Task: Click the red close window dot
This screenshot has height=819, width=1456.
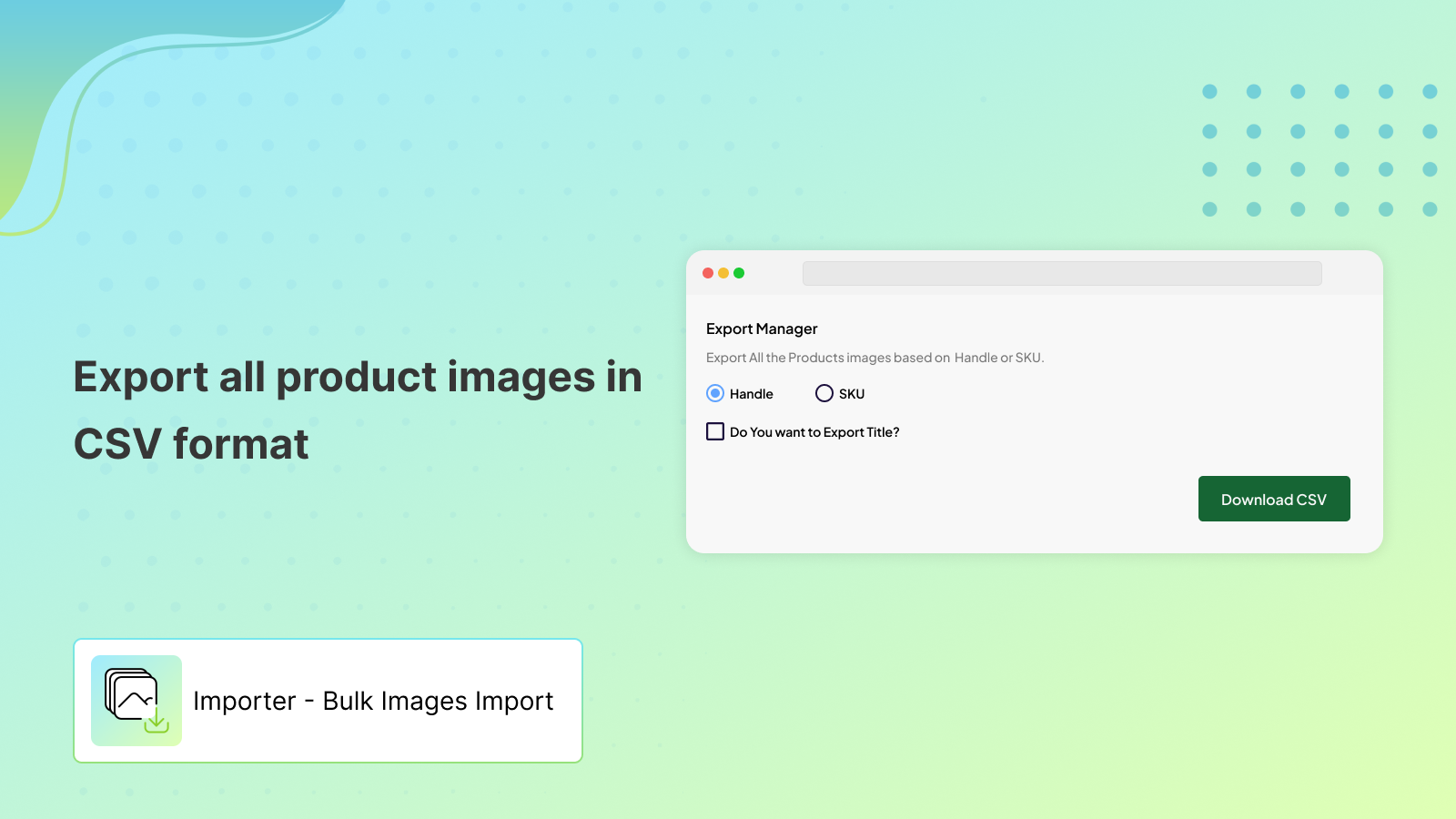Action: (x=708, y=273)
